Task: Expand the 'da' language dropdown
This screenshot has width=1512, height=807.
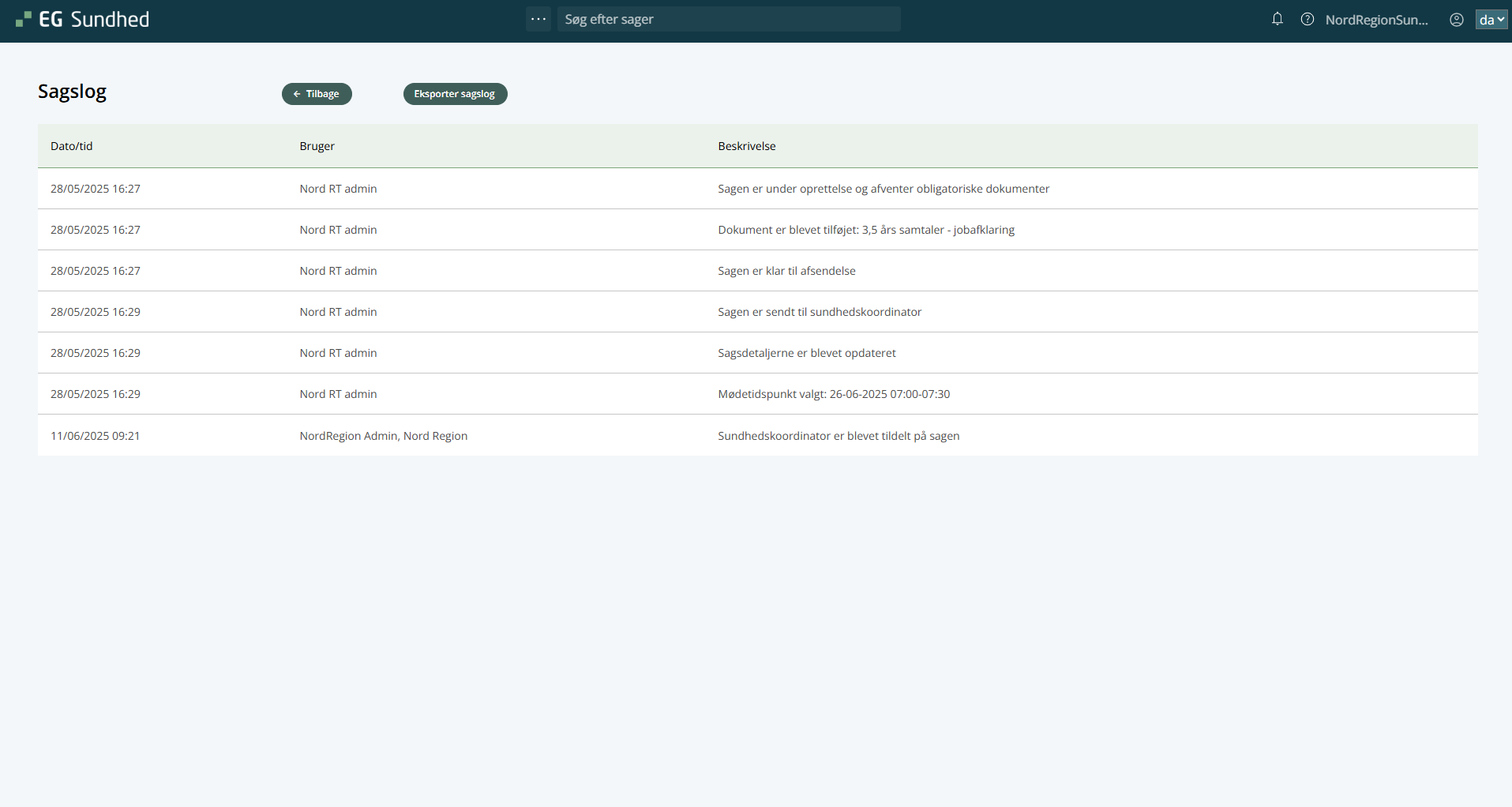Action: pos(1491,20)
